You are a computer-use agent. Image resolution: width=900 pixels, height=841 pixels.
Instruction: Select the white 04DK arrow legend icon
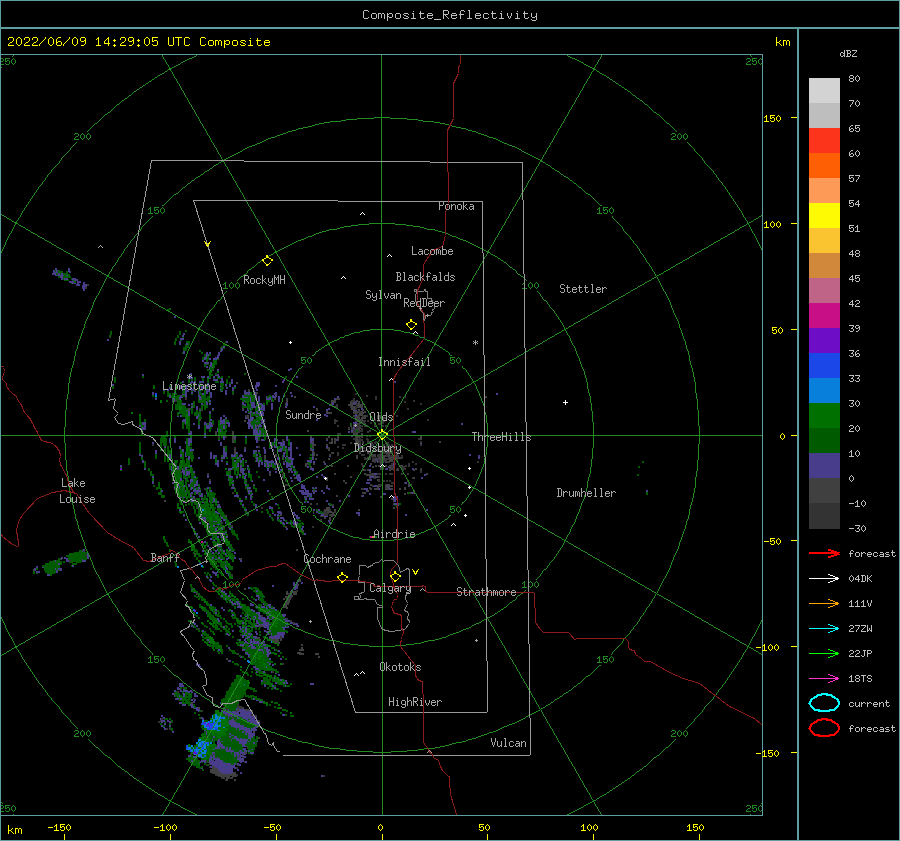coord(824,578)
